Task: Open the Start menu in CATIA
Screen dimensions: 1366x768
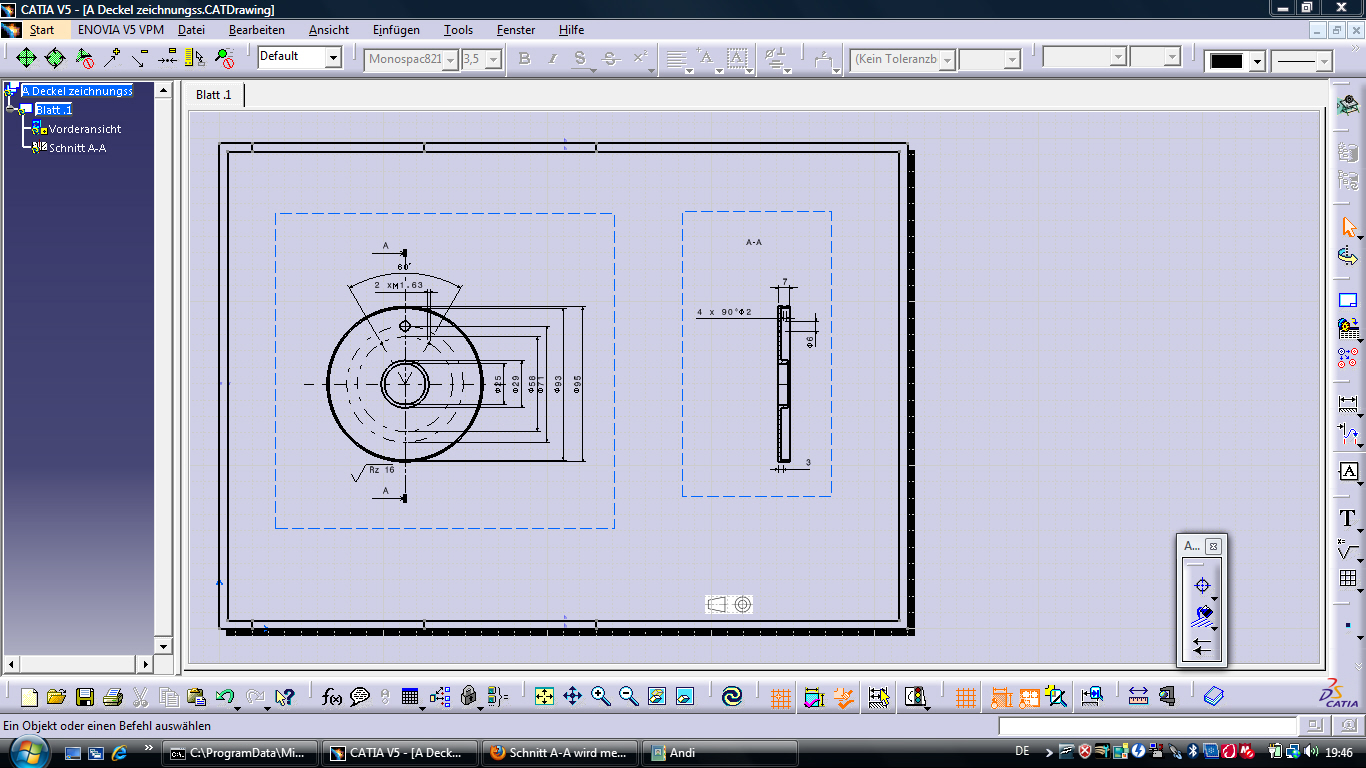Action: [x=42, y=30]
